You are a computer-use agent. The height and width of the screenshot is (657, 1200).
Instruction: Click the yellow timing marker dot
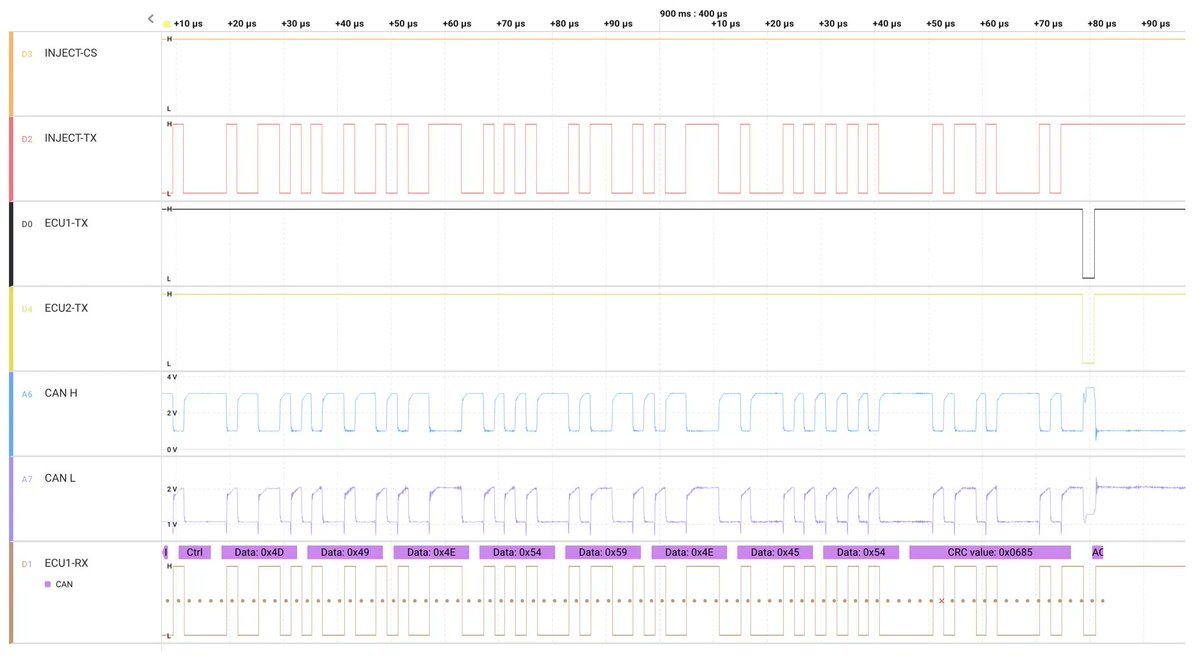167,23
